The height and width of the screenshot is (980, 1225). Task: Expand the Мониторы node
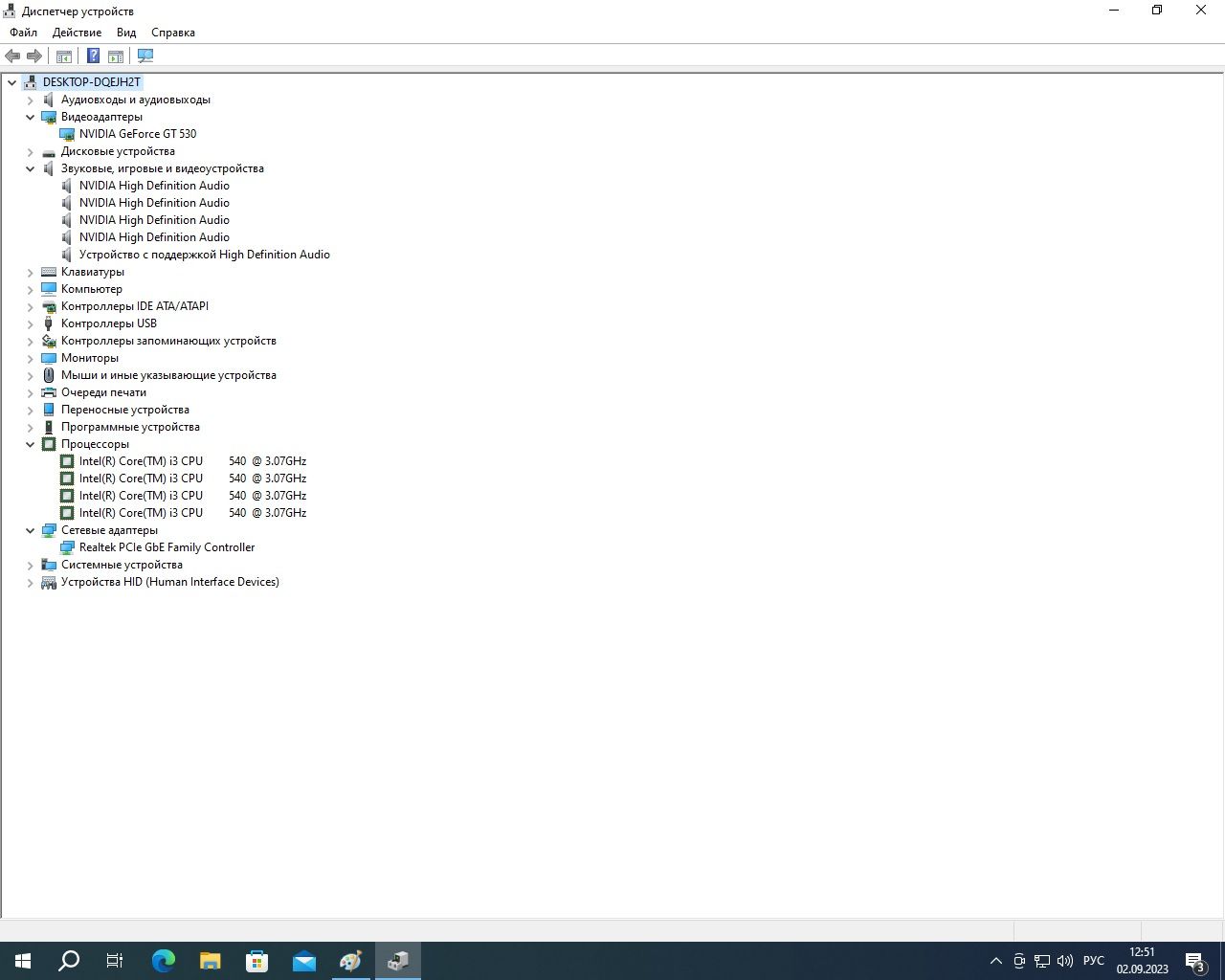pos(30,358)
